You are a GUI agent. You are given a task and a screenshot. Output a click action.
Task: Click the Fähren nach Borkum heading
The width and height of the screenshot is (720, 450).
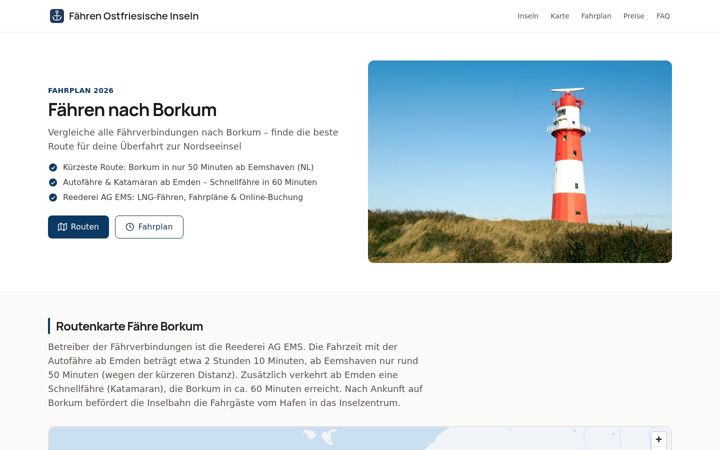coord(132,110)
